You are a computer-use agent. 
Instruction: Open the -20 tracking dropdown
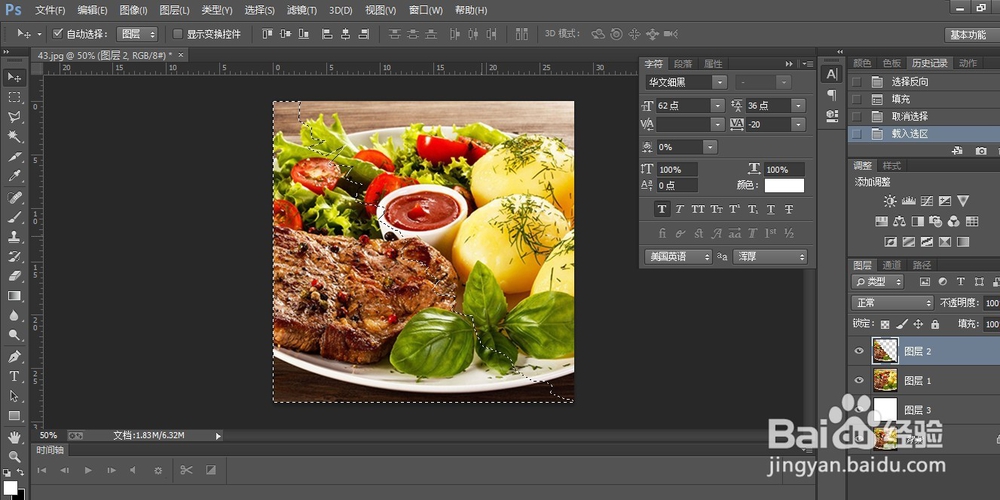click(798, 124)
